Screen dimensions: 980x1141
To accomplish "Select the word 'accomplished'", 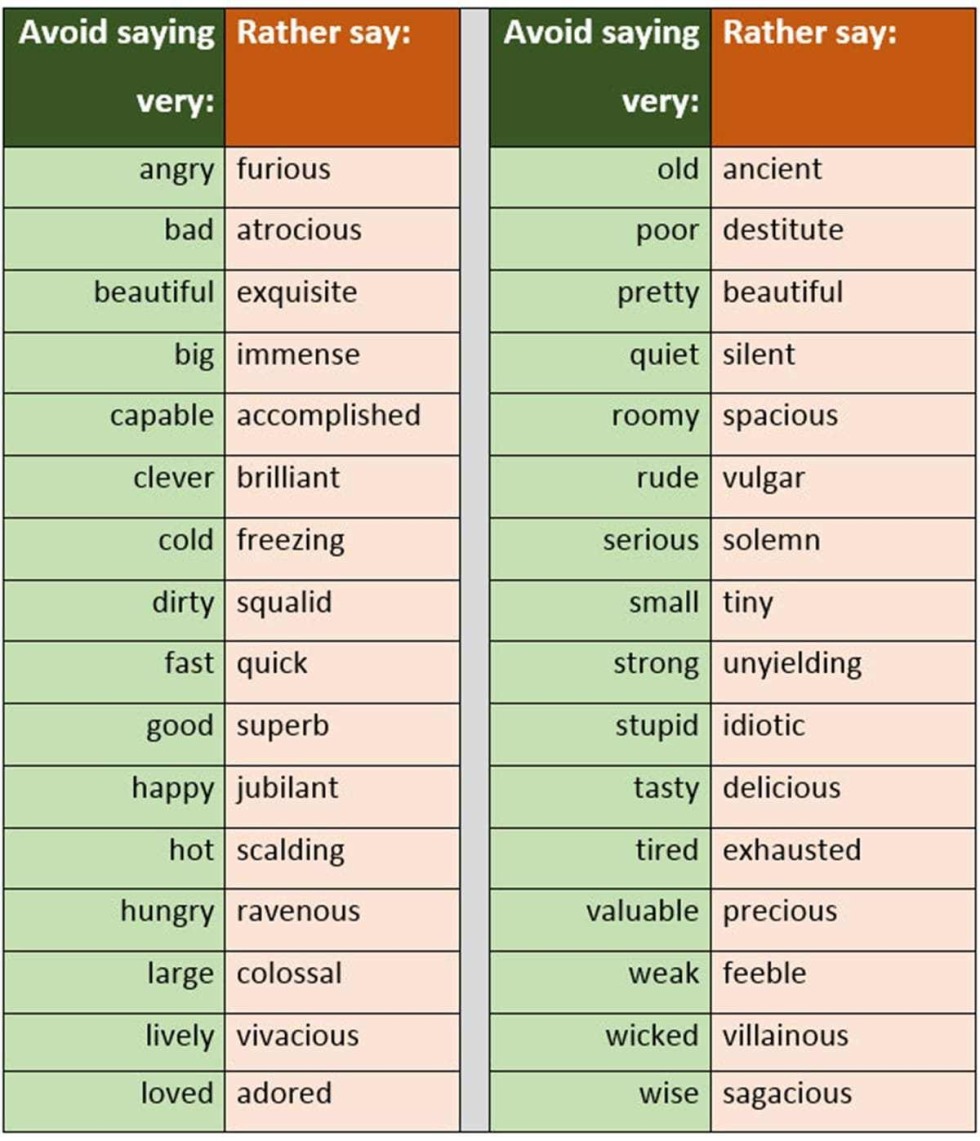I will pos(328,416).
